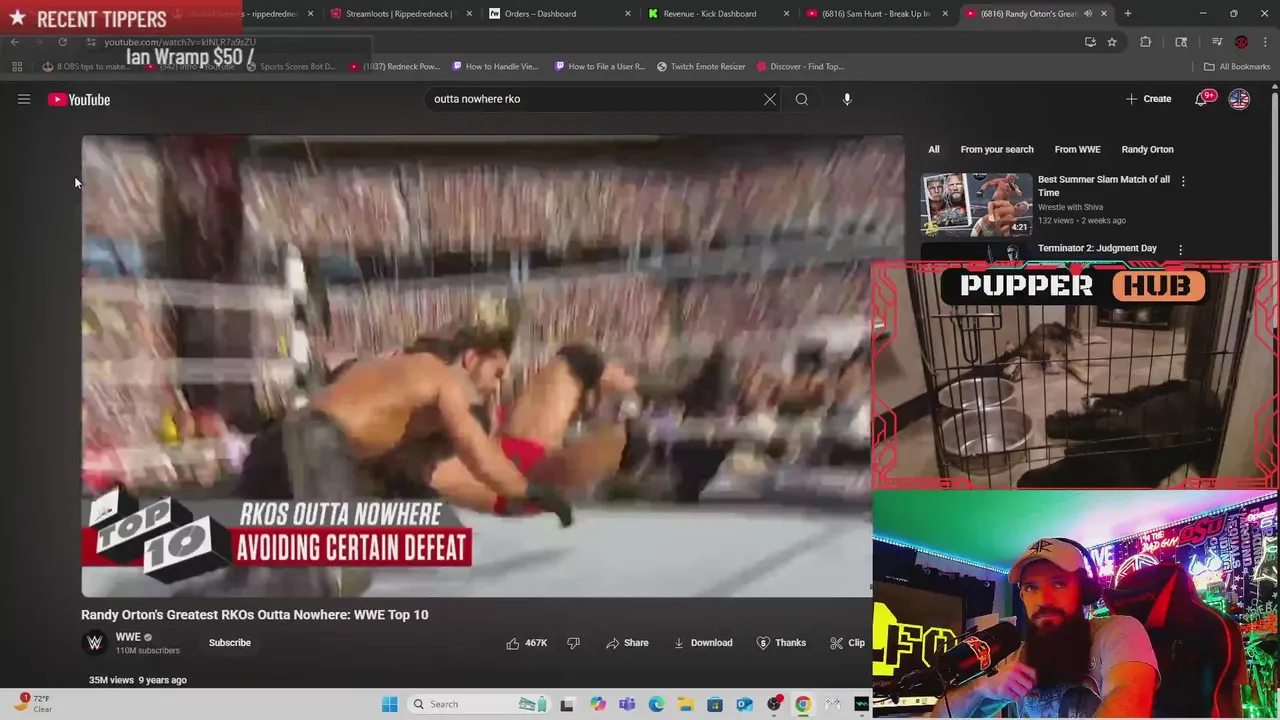Viewport: 1280px width, 720px height.
Task: Click the Best Summer Slam Match thumbnail
Action: pos(976,204)
